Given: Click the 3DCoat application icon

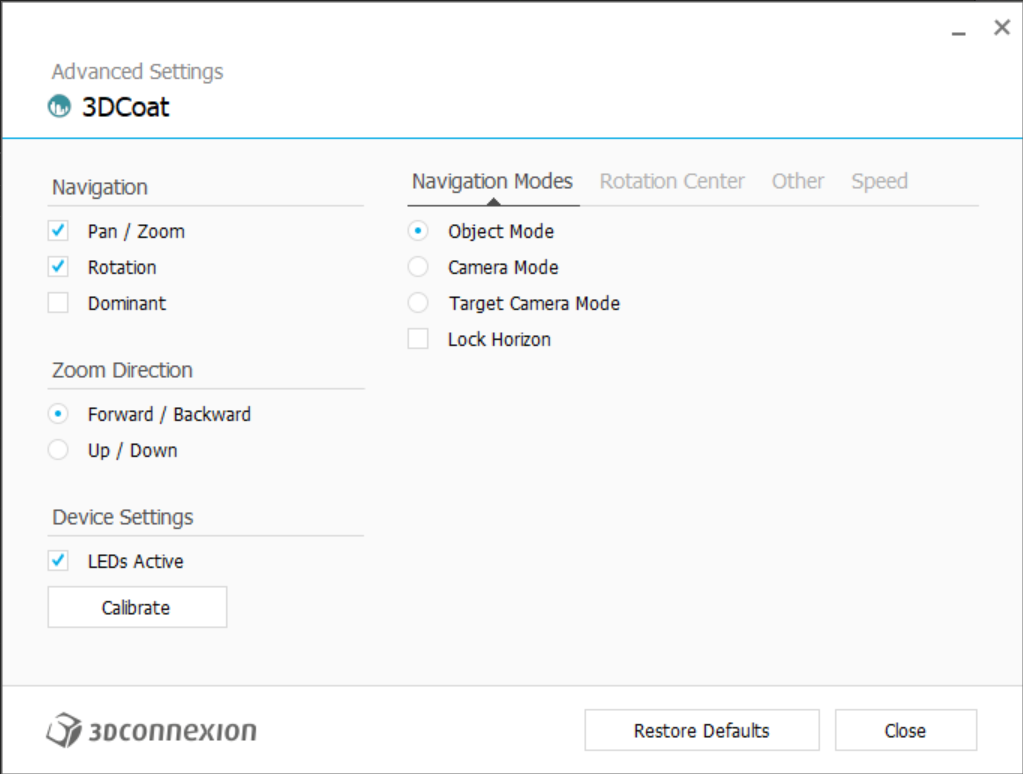Looking at the screenshot, I should coord(59,106).
